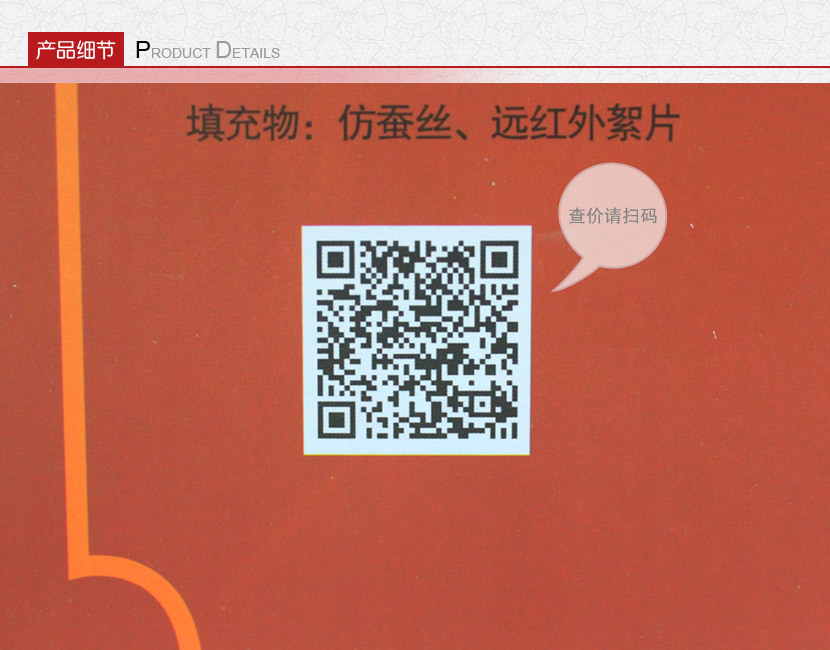Click the red 产品细节 tab label
Viewport: 830px width, 650px height.
point(76,49)
